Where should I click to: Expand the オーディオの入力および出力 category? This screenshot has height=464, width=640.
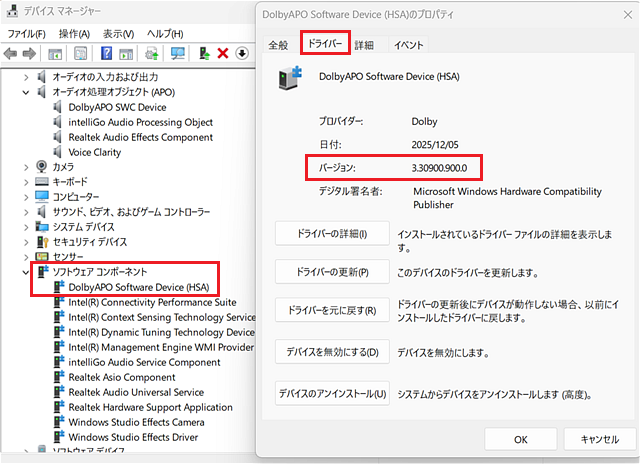coord(26,77)
